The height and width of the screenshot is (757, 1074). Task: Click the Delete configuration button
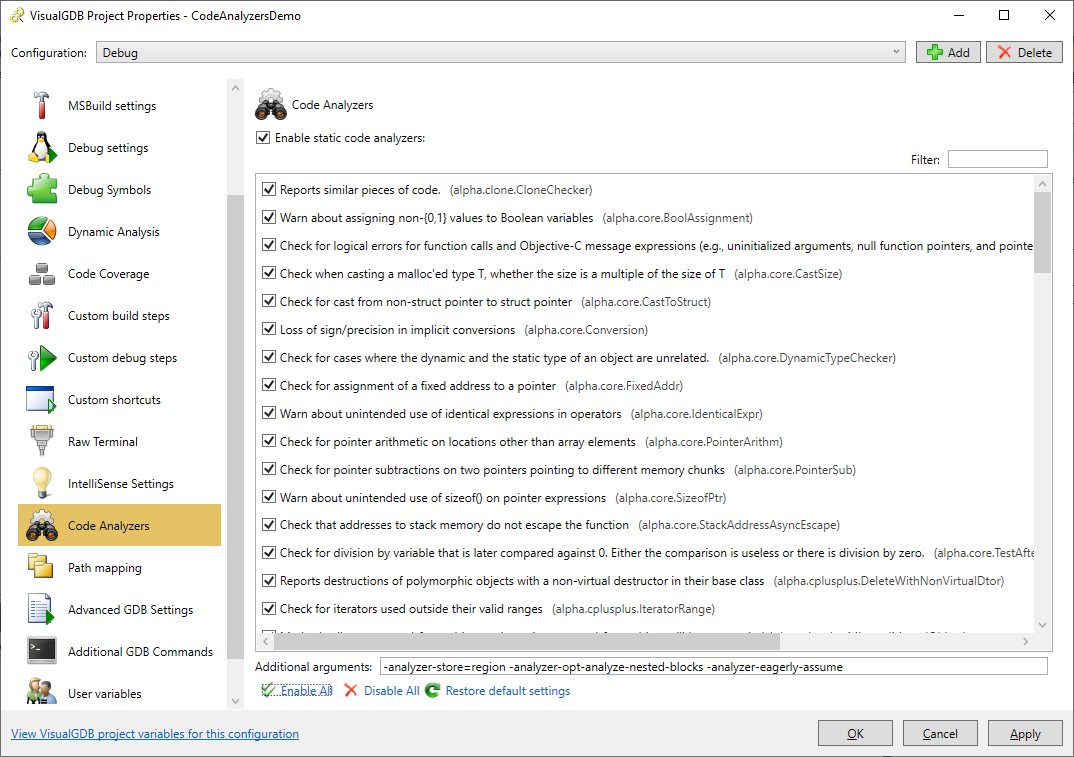(x=1024, y=52)
